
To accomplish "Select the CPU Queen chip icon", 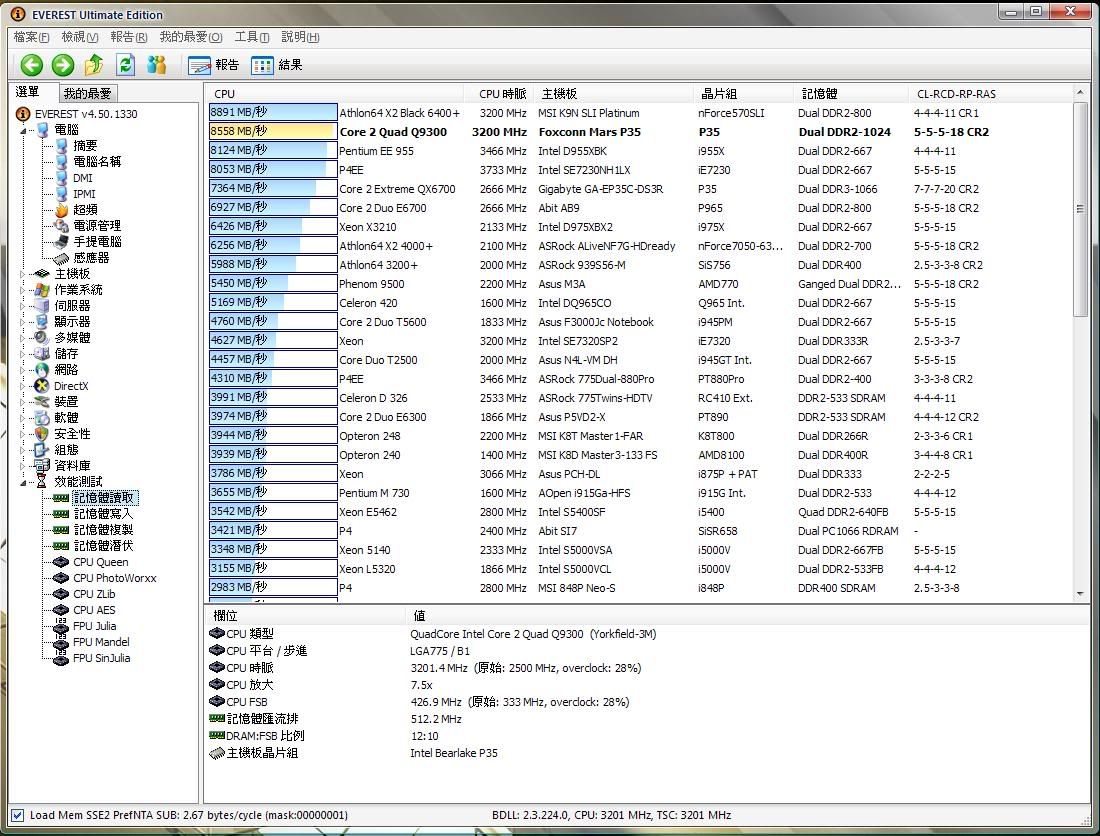I will 61,562.
